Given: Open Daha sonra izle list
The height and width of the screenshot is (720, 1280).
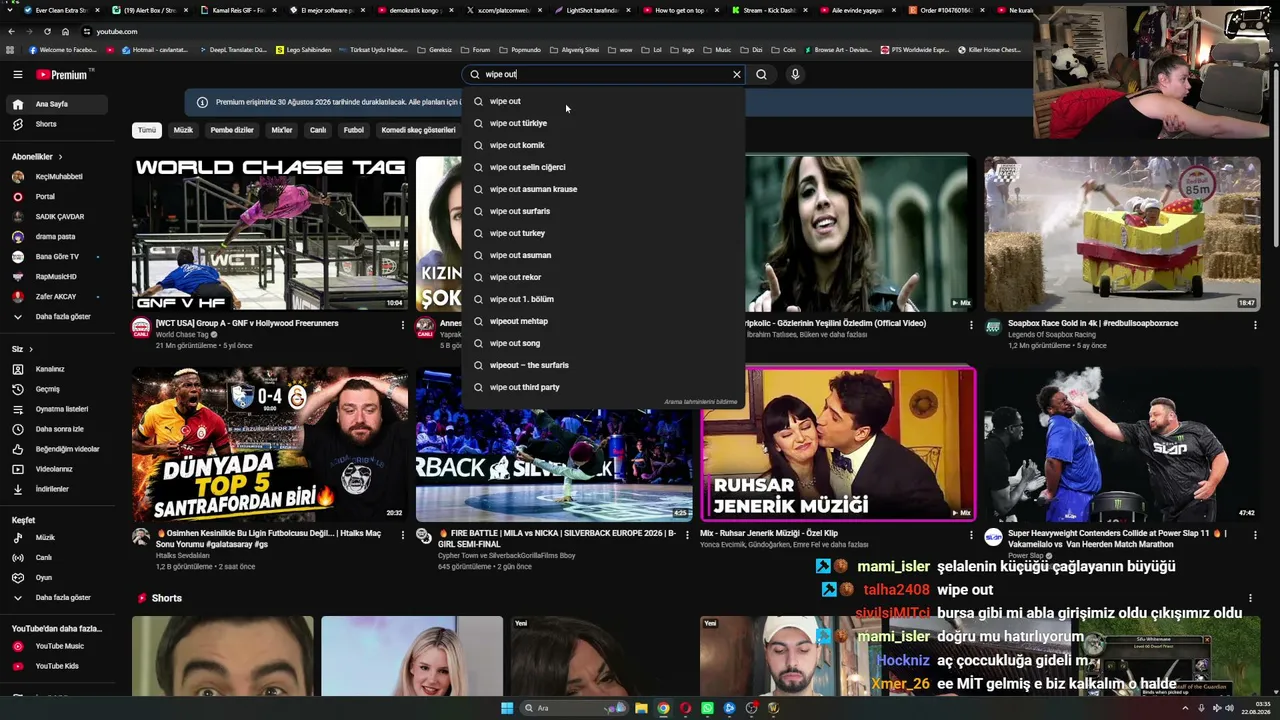Looking at the screenshot, I should pos(56,429).
